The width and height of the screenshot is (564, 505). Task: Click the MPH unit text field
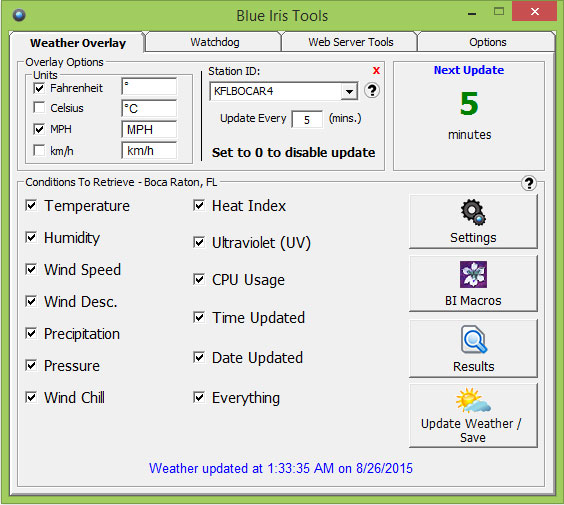coord(149,129)
